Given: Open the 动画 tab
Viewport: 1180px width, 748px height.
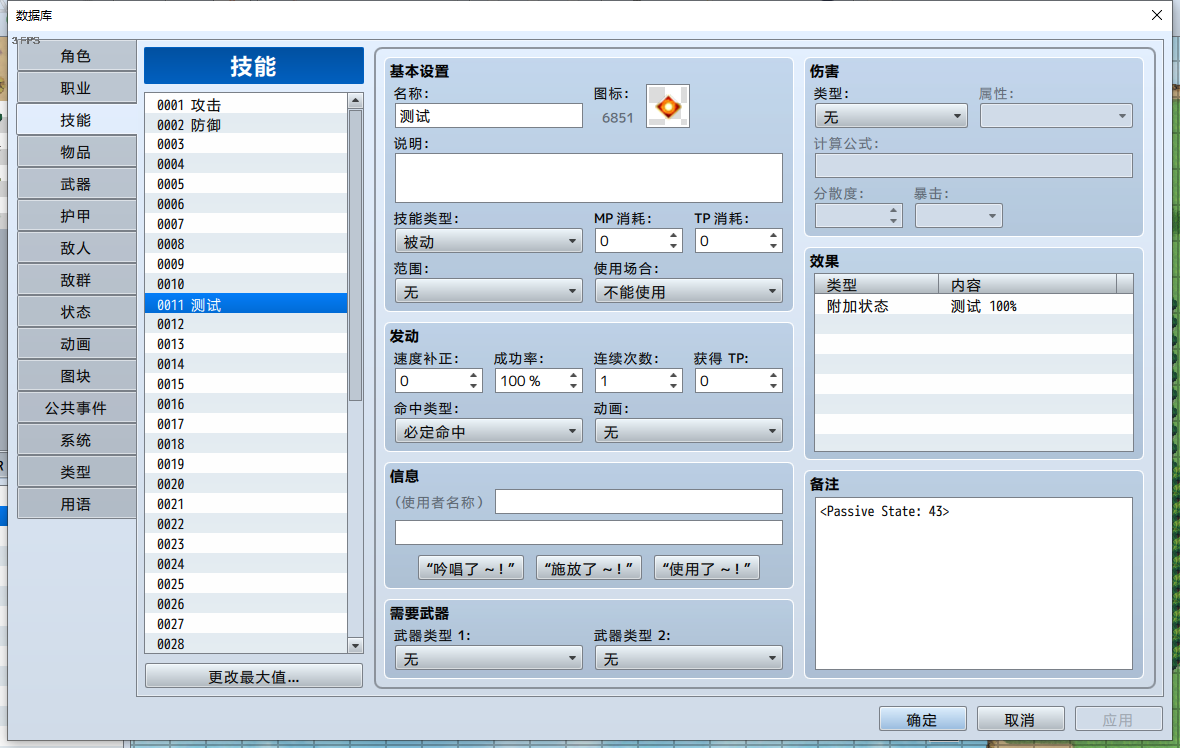Looking at the screenshot, I should pyautogui.click(x=76, y=344).
